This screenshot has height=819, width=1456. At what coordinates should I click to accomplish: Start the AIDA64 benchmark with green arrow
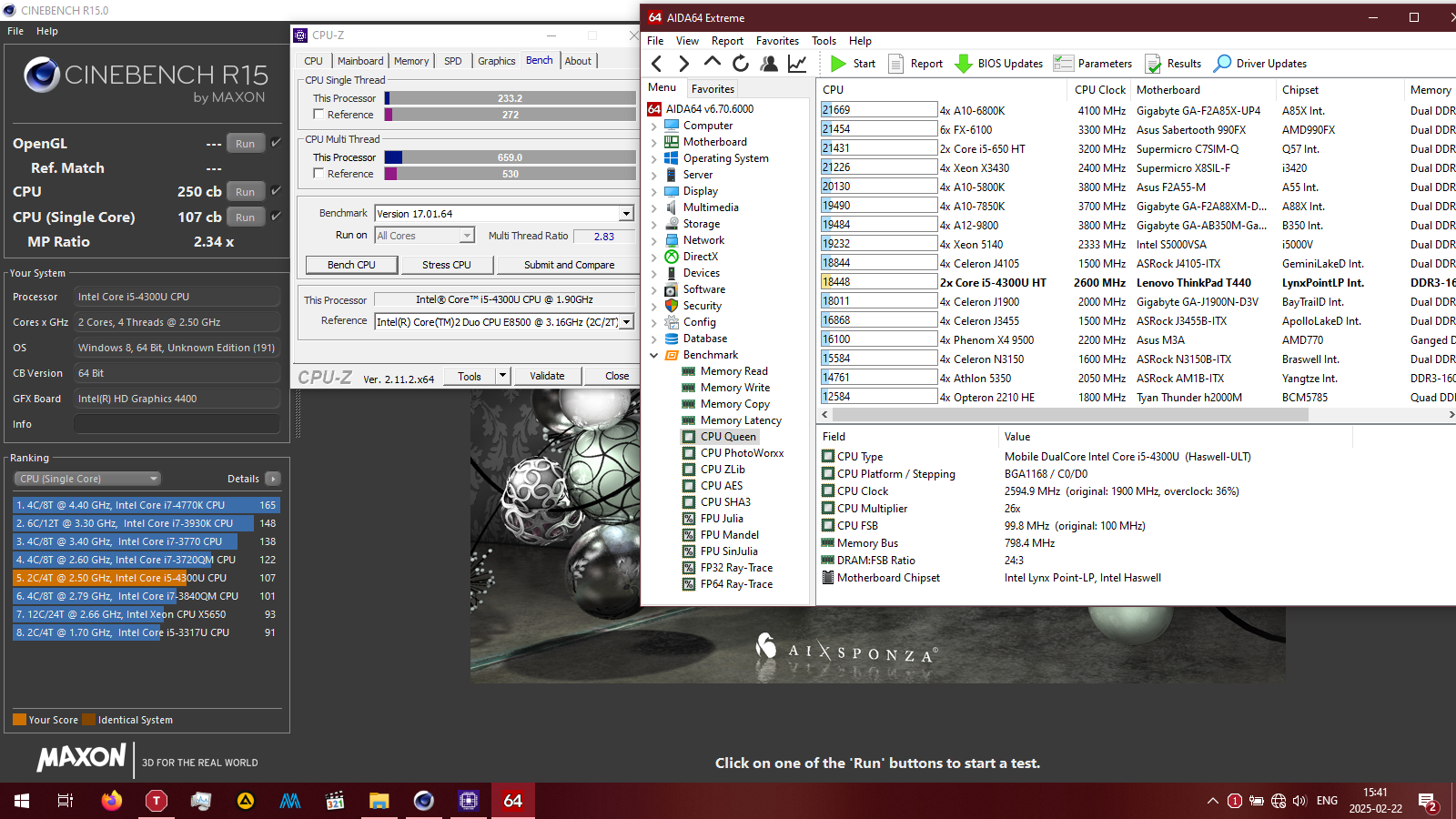pyautogui.click(x=853, y=64)
